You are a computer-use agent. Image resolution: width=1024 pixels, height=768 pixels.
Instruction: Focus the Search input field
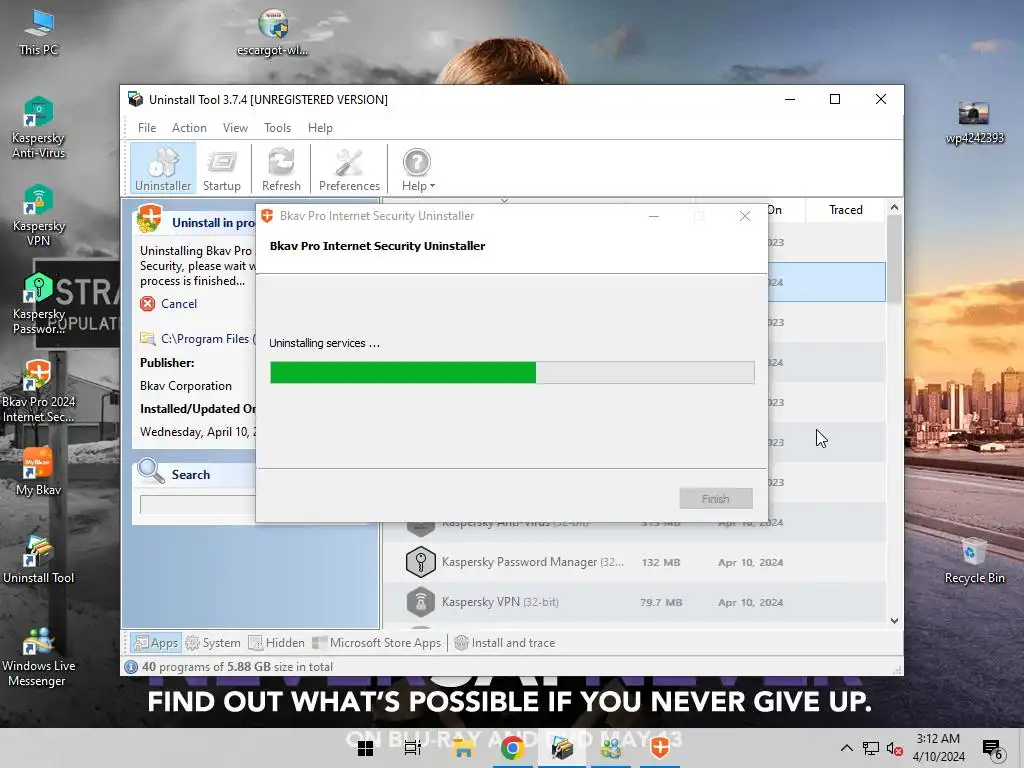pos(197,504)
